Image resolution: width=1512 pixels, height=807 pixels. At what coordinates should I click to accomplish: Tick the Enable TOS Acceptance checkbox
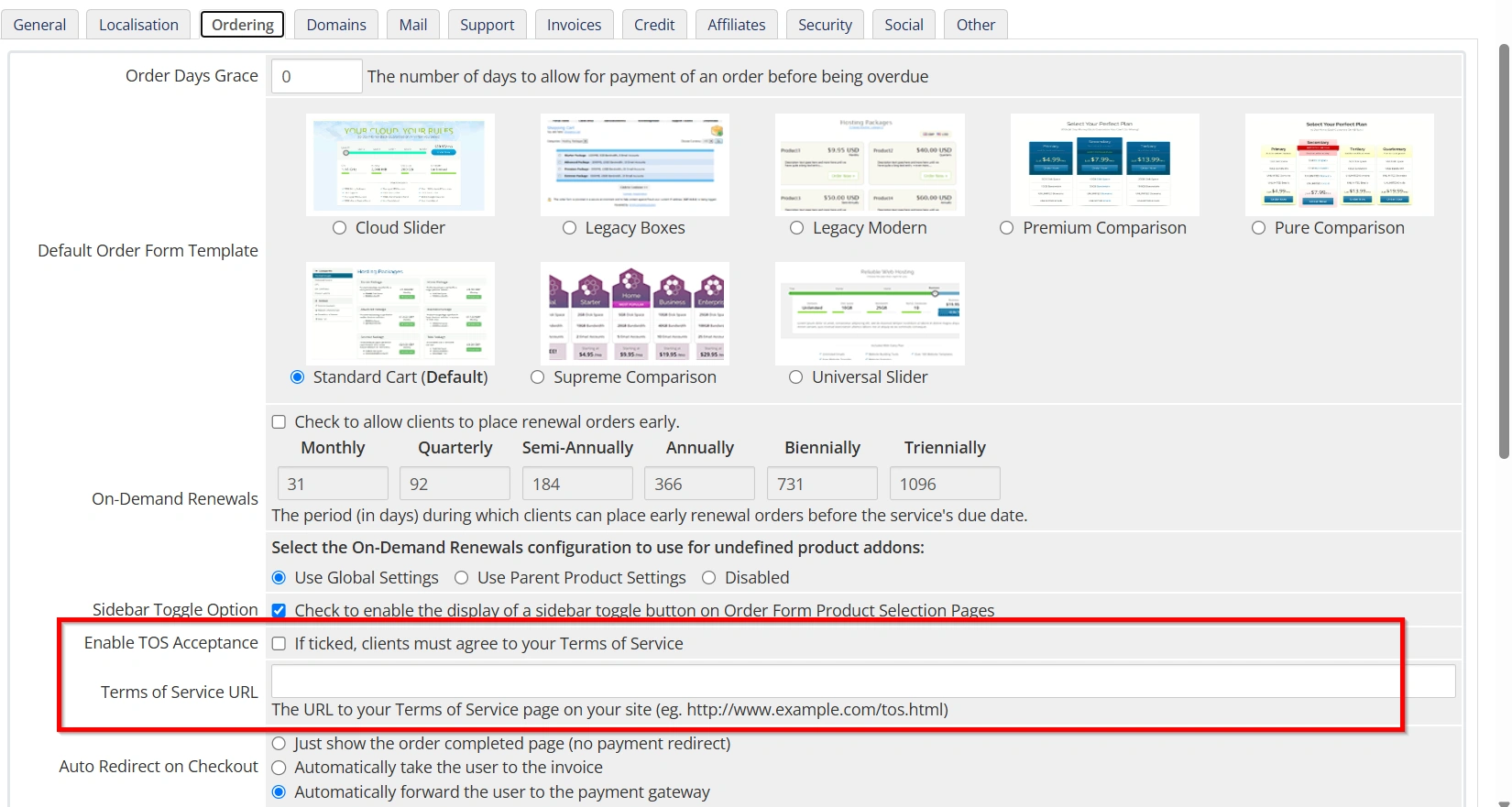coord(279,644)
